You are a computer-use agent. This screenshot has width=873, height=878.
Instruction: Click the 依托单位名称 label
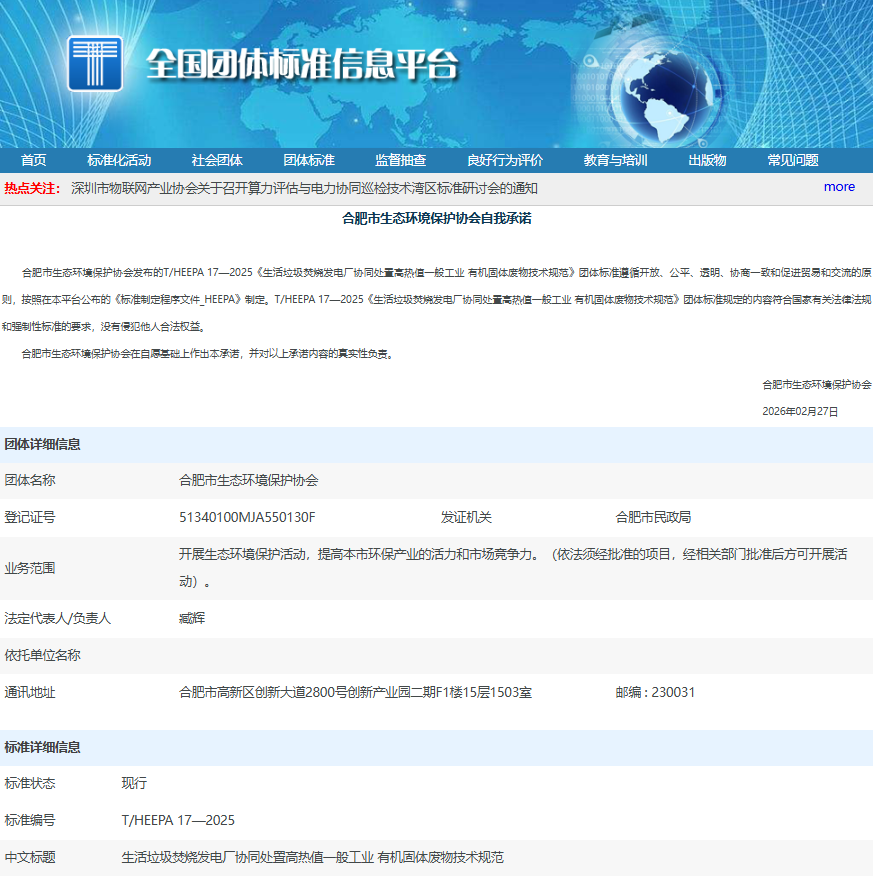[43, 655]
